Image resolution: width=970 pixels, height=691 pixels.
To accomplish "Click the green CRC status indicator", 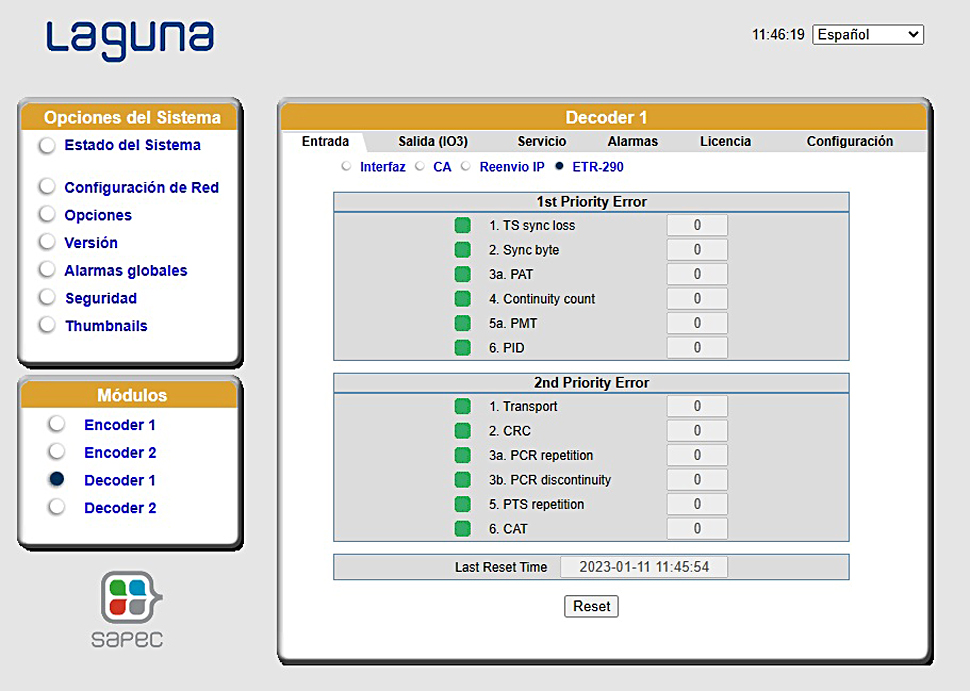I will click(463, 431).
